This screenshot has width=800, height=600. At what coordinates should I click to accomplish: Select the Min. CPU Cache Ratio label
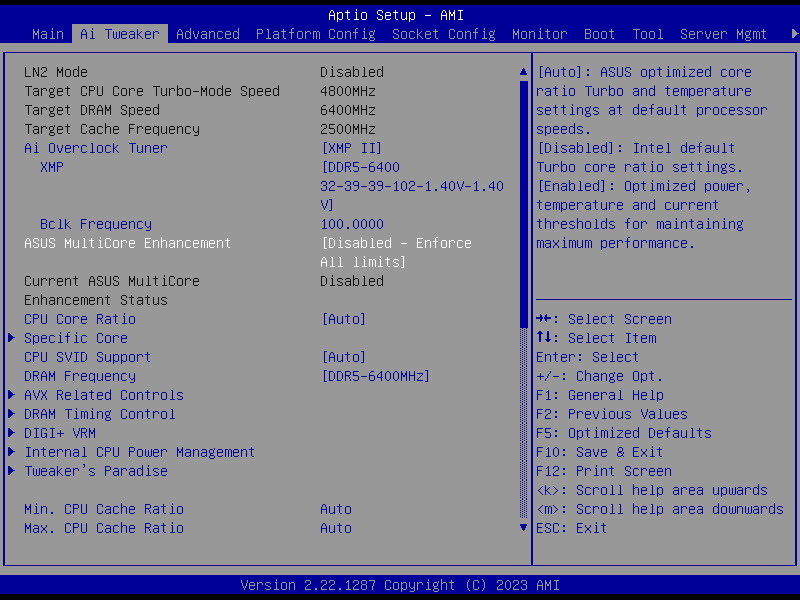point(104,509)
